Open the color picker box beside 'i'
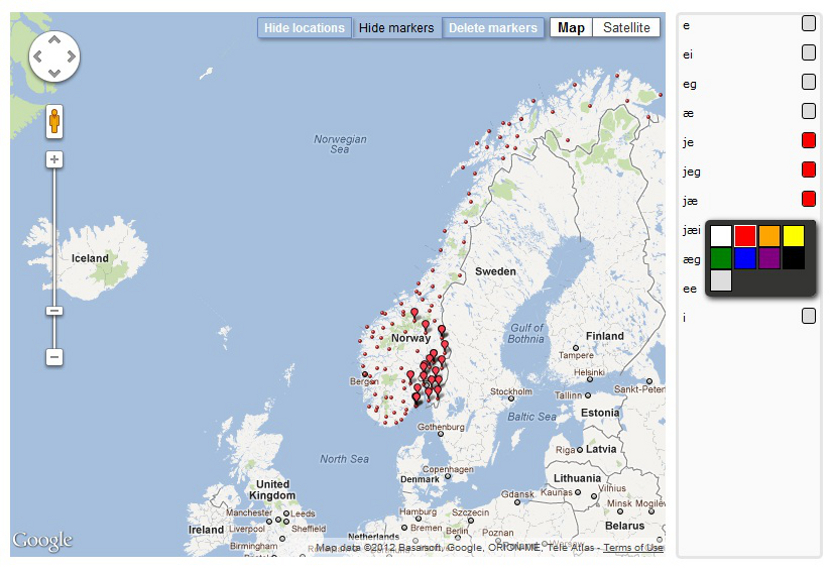Viewport: 832px width, 570px height. (808, 317)
